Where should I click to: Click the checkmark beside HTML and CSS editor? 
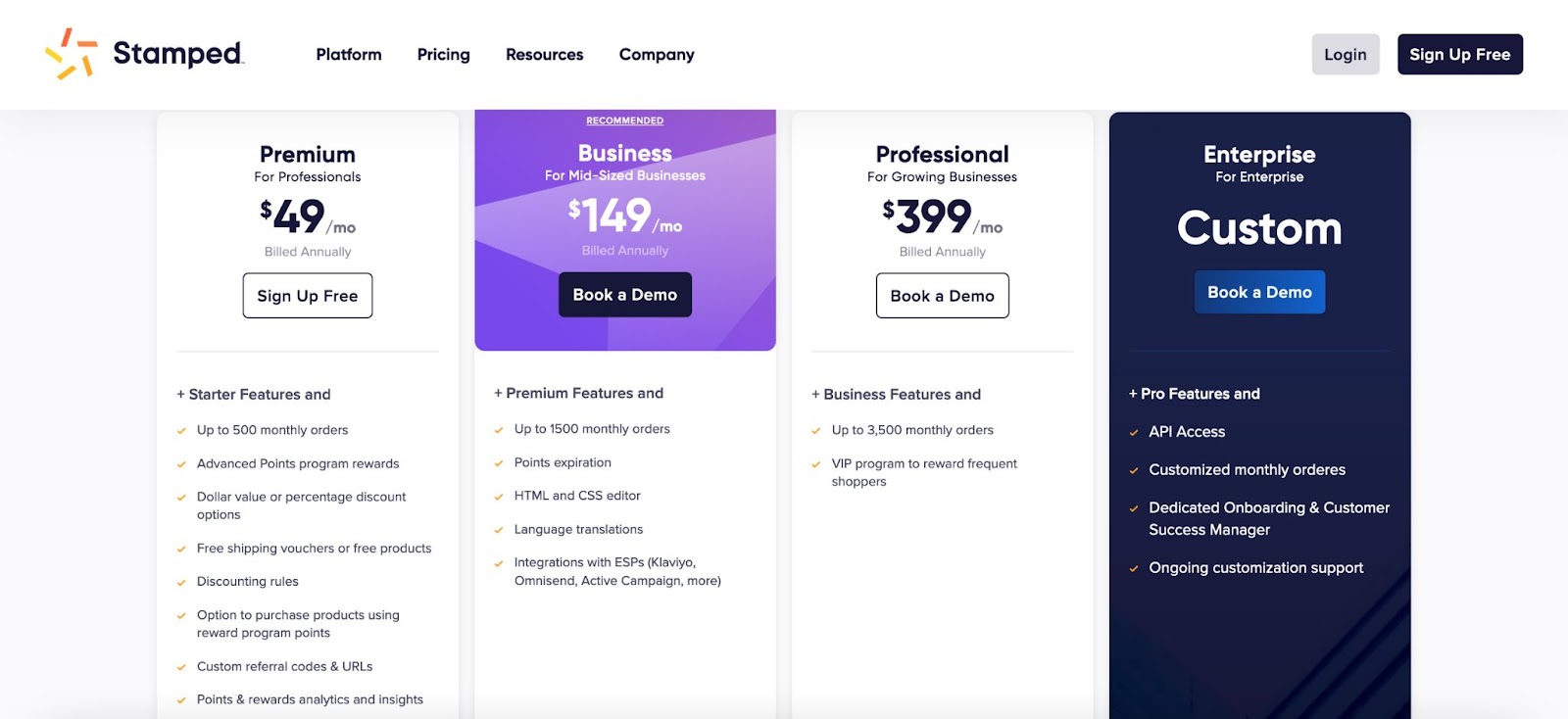500,496
